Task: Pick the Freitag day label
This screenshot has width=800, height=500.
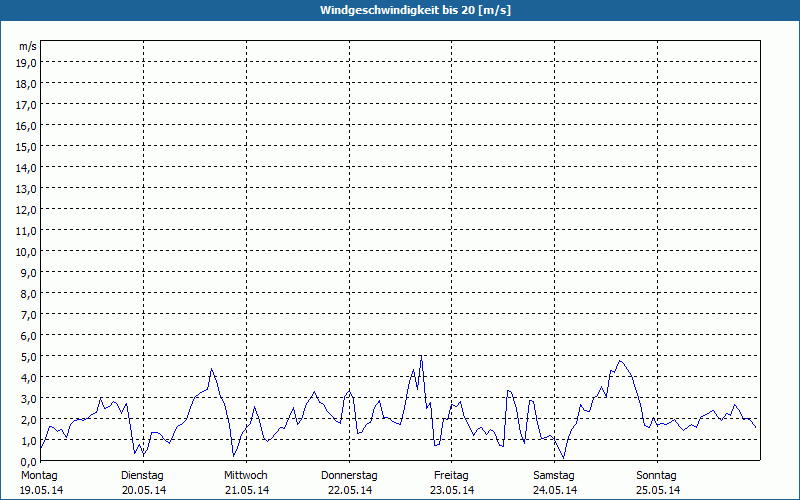Action: pyautogui.click(x=452, y=475)
